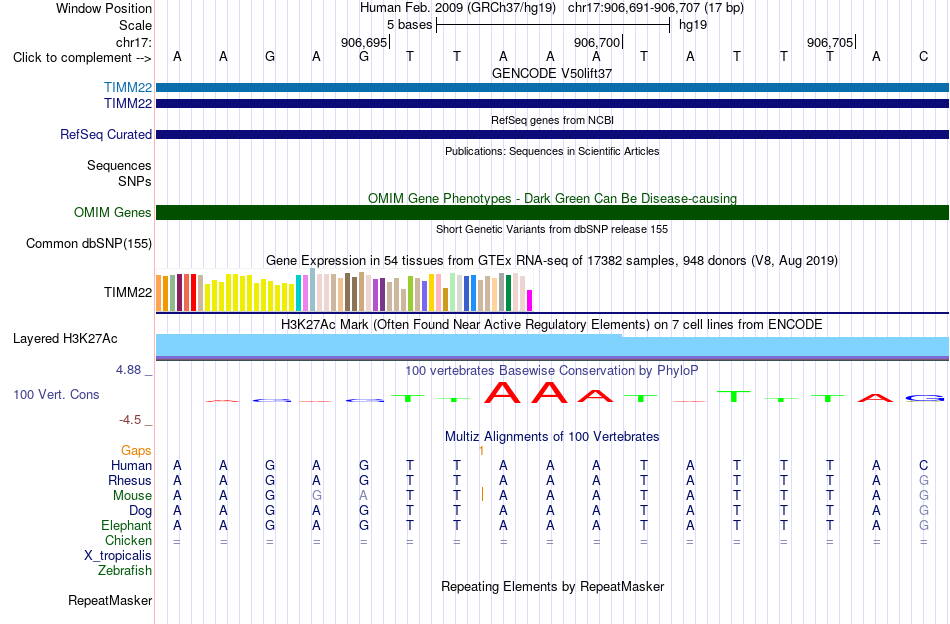Click the RepeatMasker track label
This screenshot has height=624, width=950.
pyautogui.click(x=110, y=600)
